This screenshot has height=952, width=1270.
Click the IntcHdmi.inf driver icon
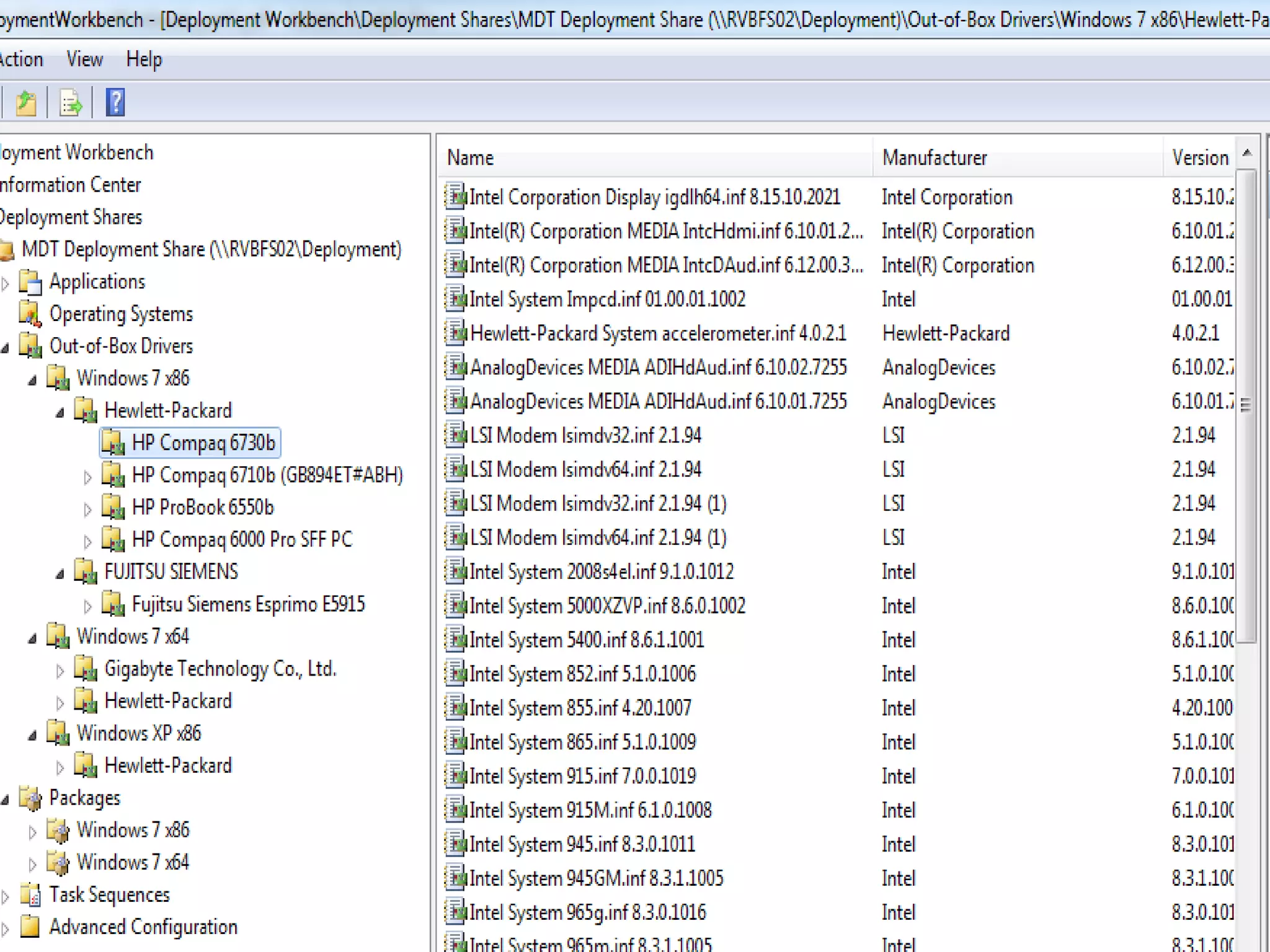tap(456, 231)
